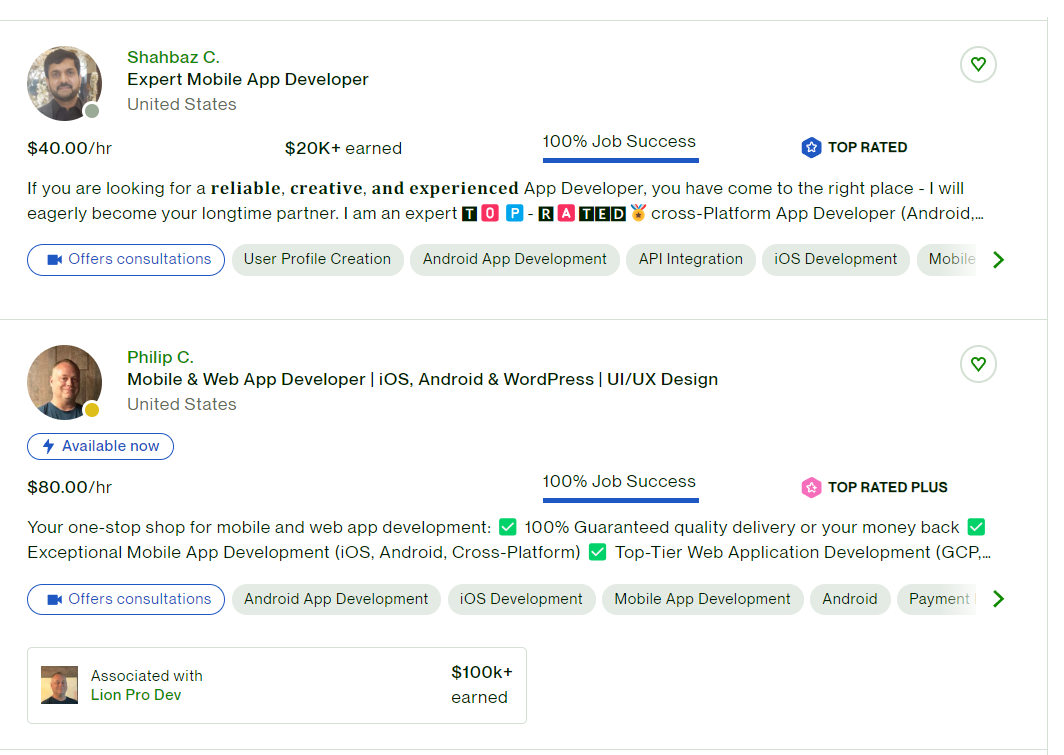Save Shahbaz C. with the heart icon
Image resolution: width=1064 pixels, height=755 pixels.
point(978,65)
